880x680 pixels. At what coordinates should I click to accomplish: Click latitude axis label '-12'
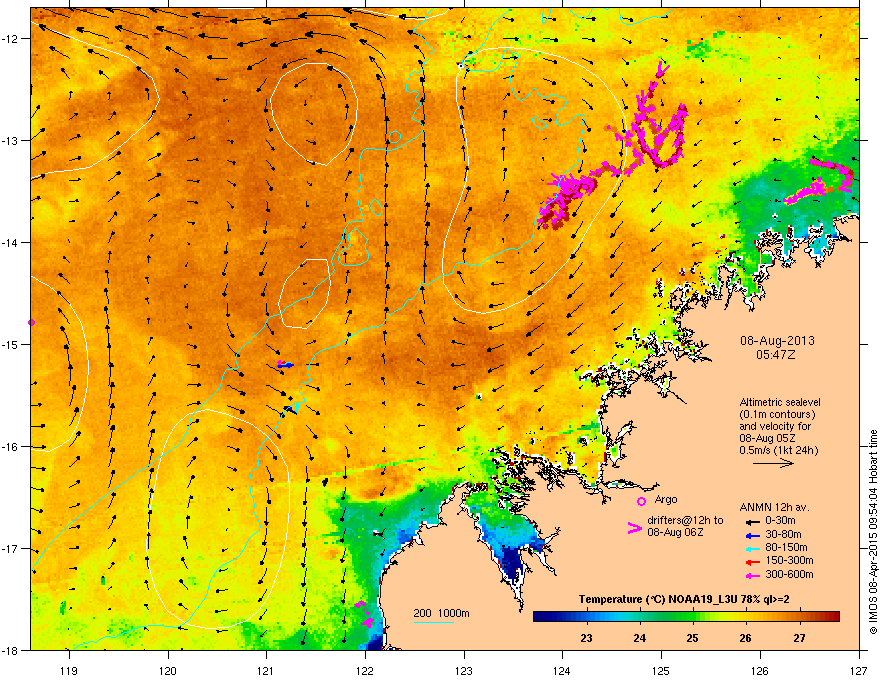coord(10,38)
